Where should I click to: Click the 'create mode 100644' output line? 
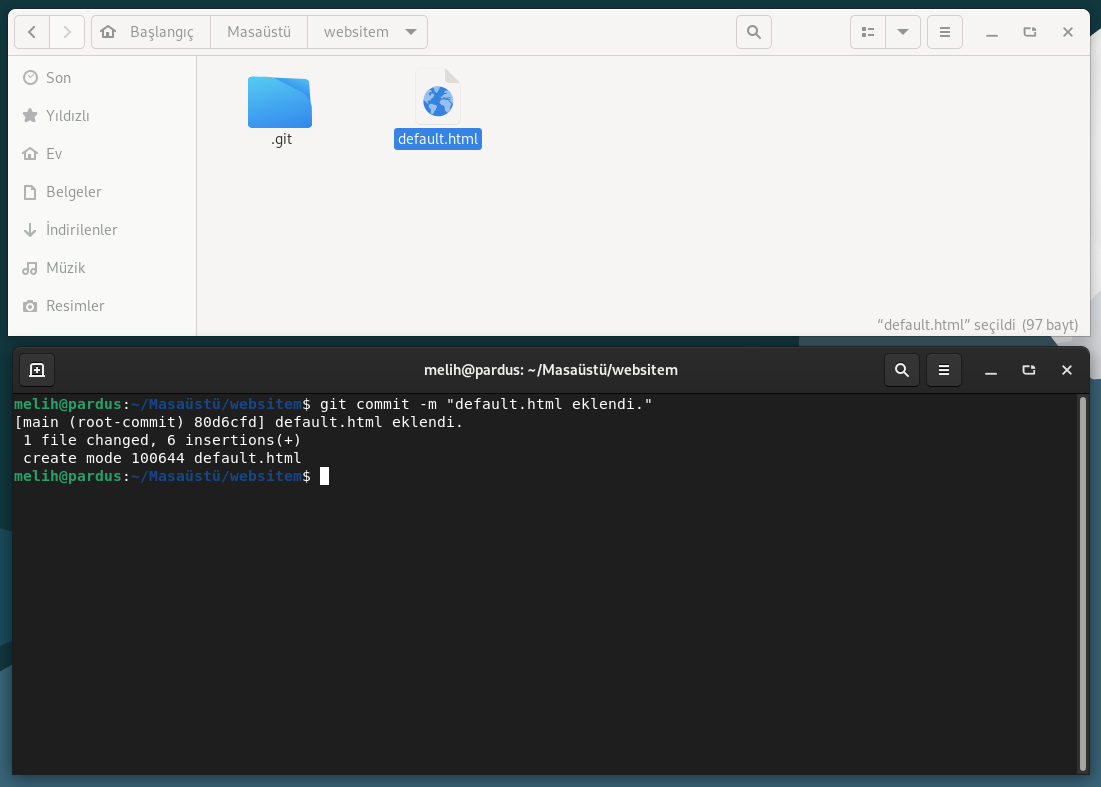(161, 458)
